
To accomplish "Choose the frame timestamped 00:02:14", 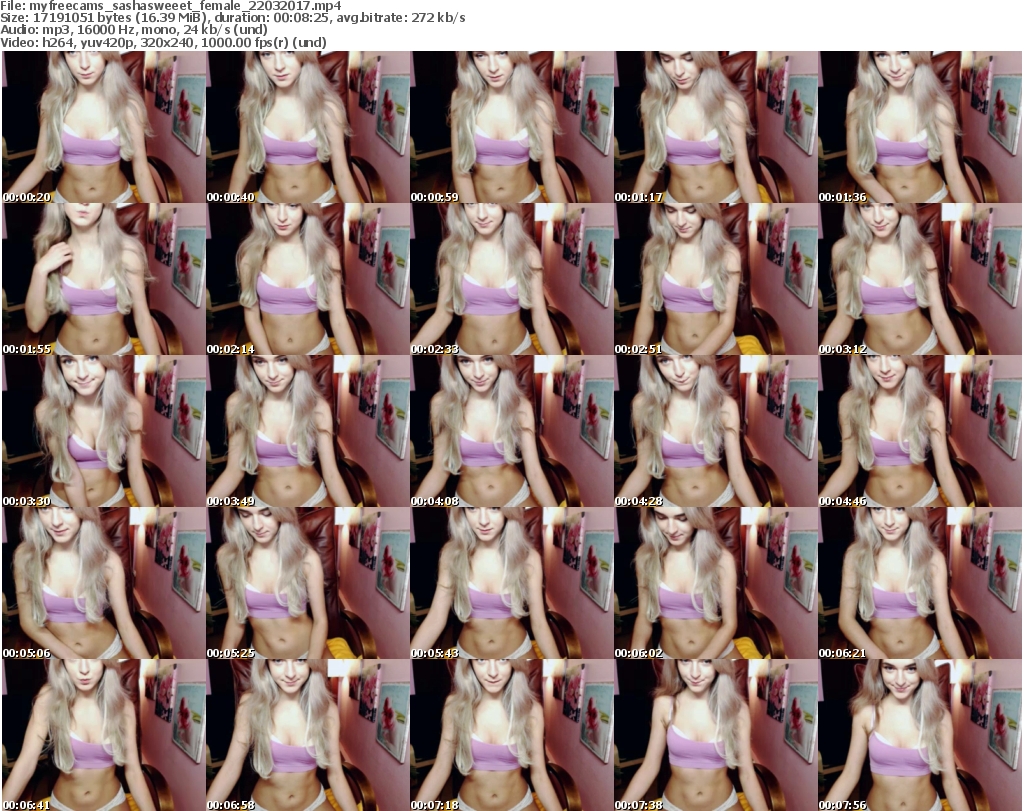I will click(308, 279).
